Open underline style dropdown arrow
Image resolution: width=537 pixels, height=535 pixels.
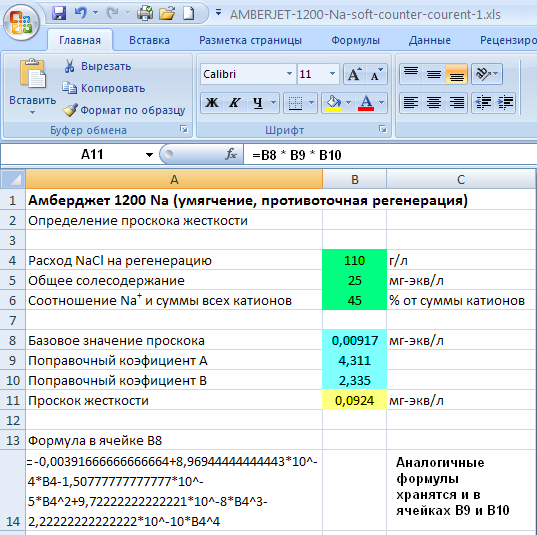tap(273, 103)
